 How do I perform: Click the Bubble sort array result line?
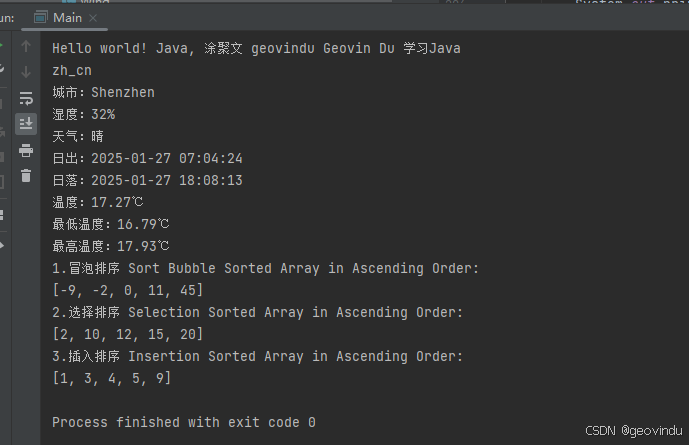pos(127,290)
